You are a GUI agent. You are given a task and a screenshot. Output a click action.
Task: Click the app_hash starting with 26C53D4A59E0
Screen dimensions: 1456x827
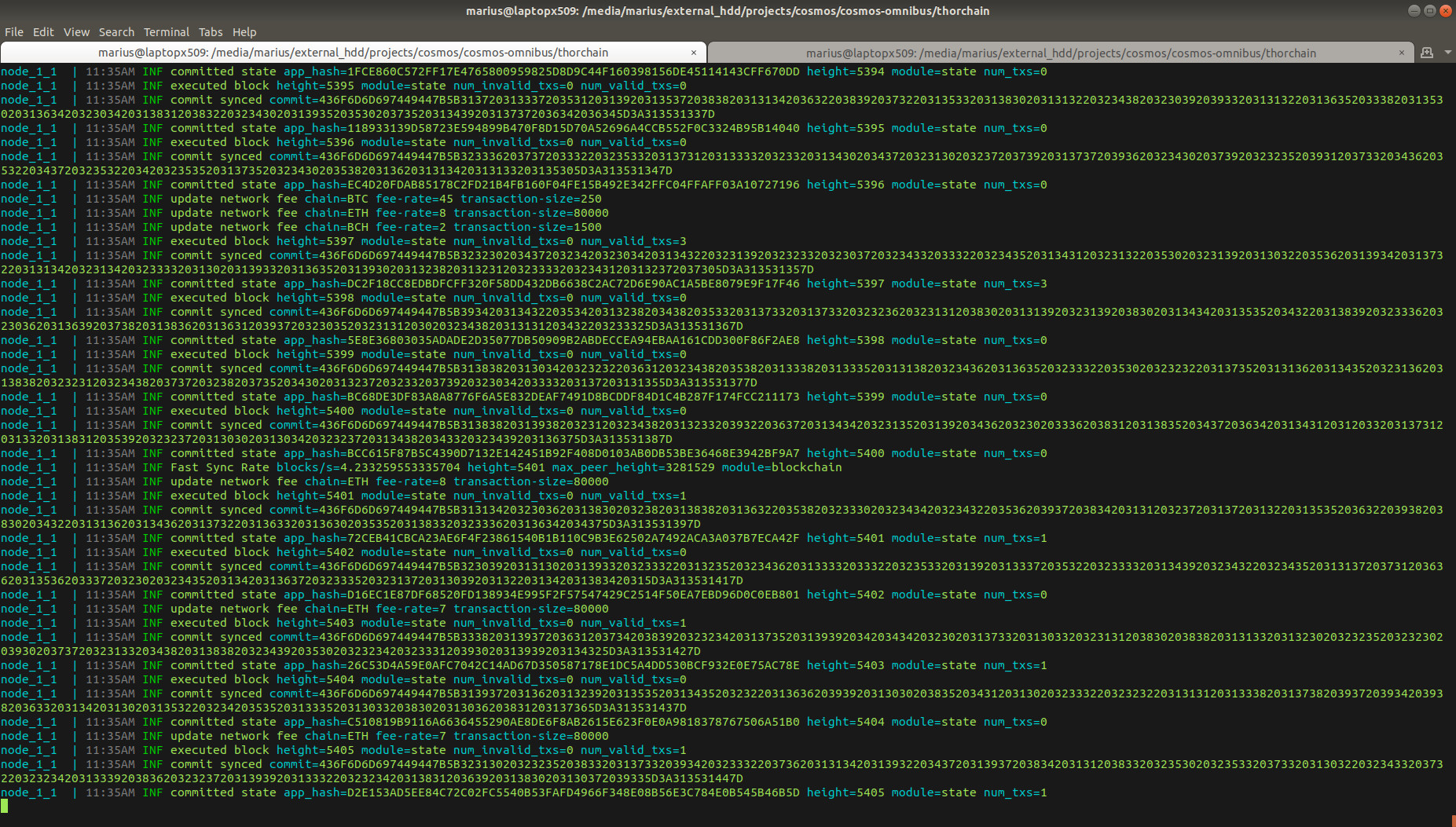click(x=541, y=665)
